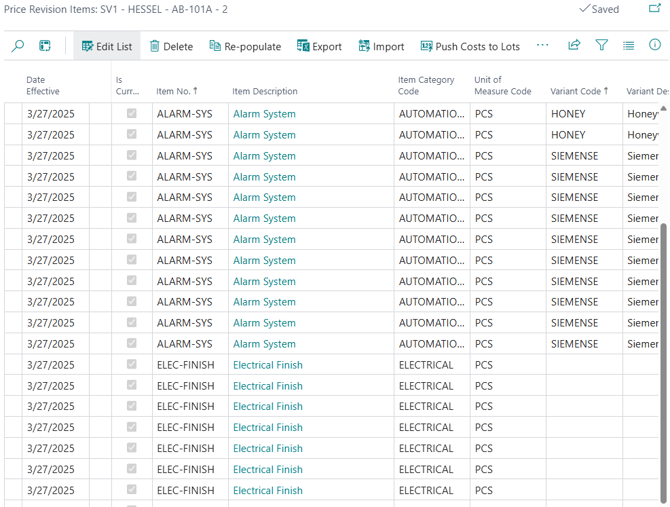The width and height of the screenshot is (670, 507).
Task: Open page in new window icon
Action: coord(655,8)
